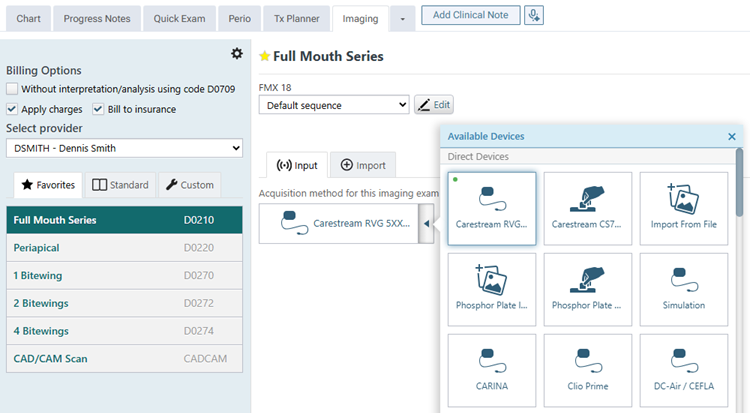
Task: Pick the CARINA sensor device
Action: (x=491, y=369)
